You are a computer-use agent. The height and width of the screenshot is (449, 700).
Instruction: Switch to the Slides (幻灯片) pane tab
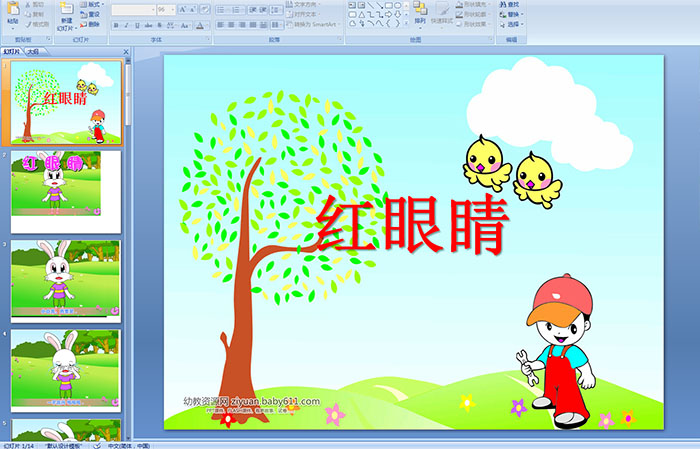pos(12,52)
